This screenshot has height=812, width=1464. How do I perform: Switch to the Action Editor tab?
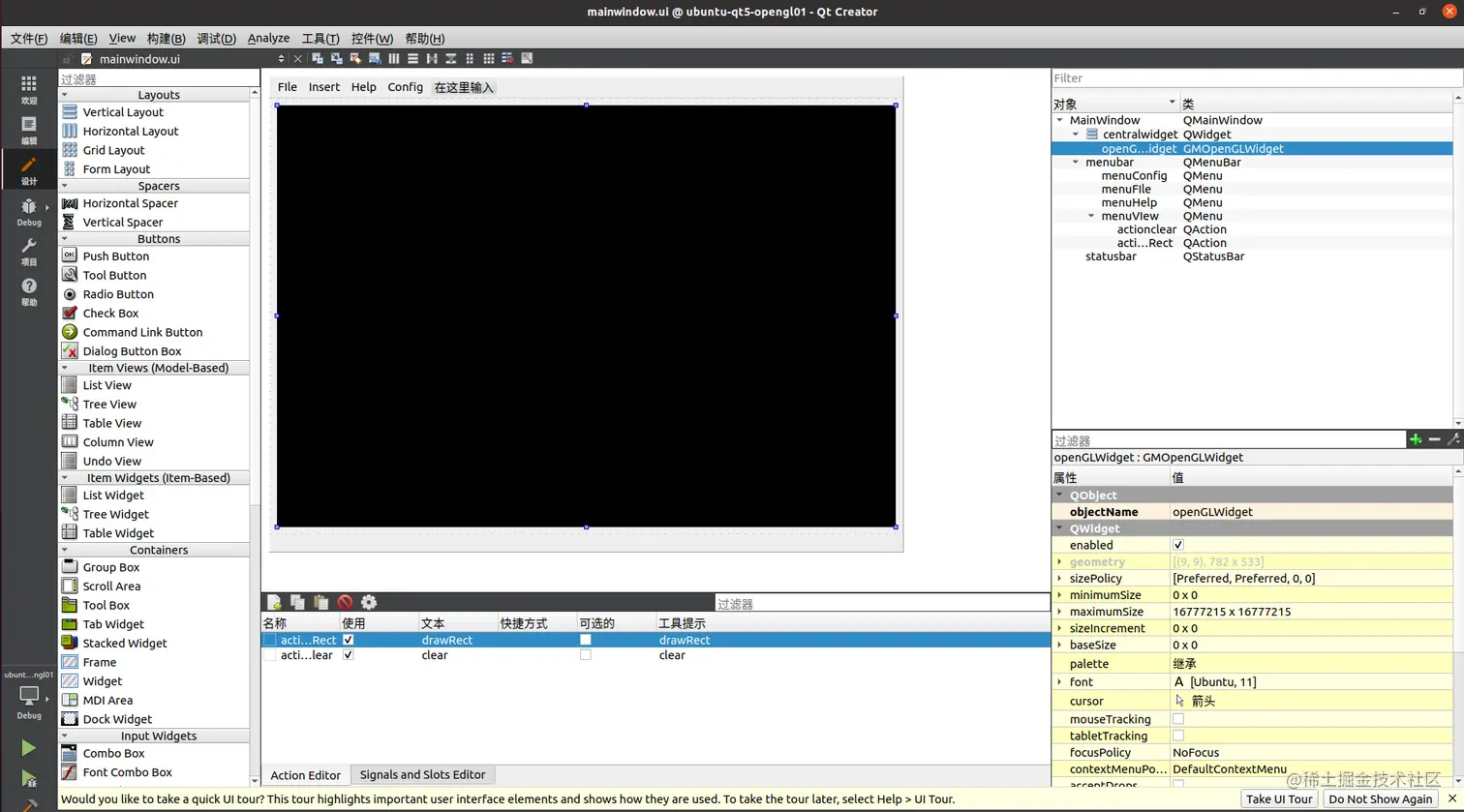tap(306, 775)
